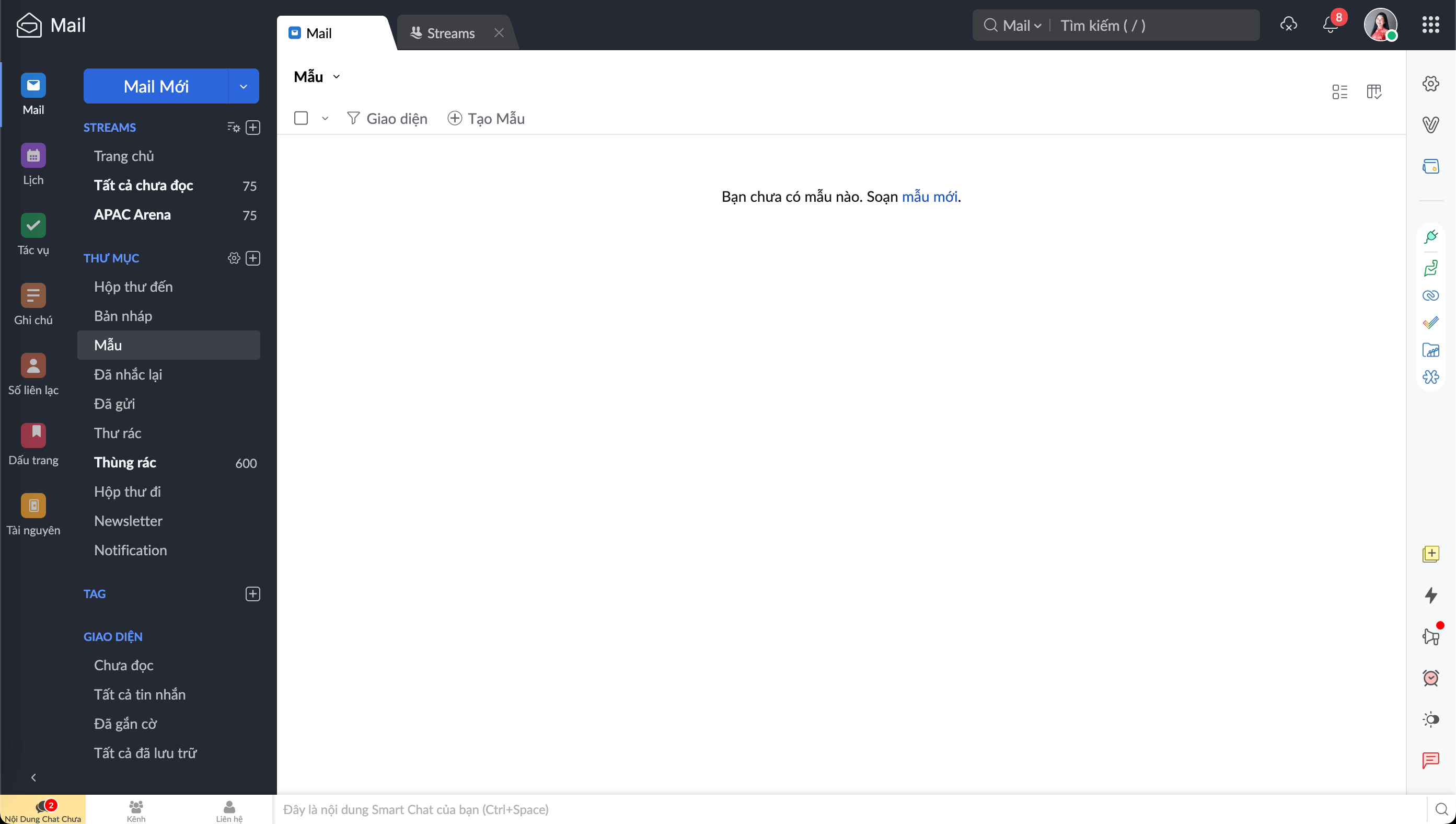Enable Tất cả chưa đọc stream filter
1456x824 pixels.
coord(143,185)
